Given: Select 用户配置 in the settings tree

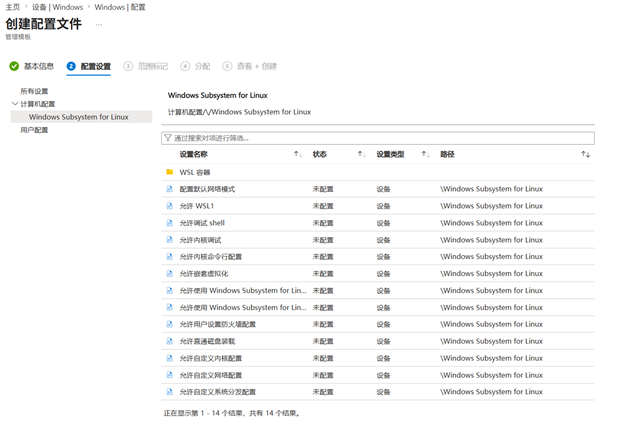Looking at the screenshot, I should (34, 130).
